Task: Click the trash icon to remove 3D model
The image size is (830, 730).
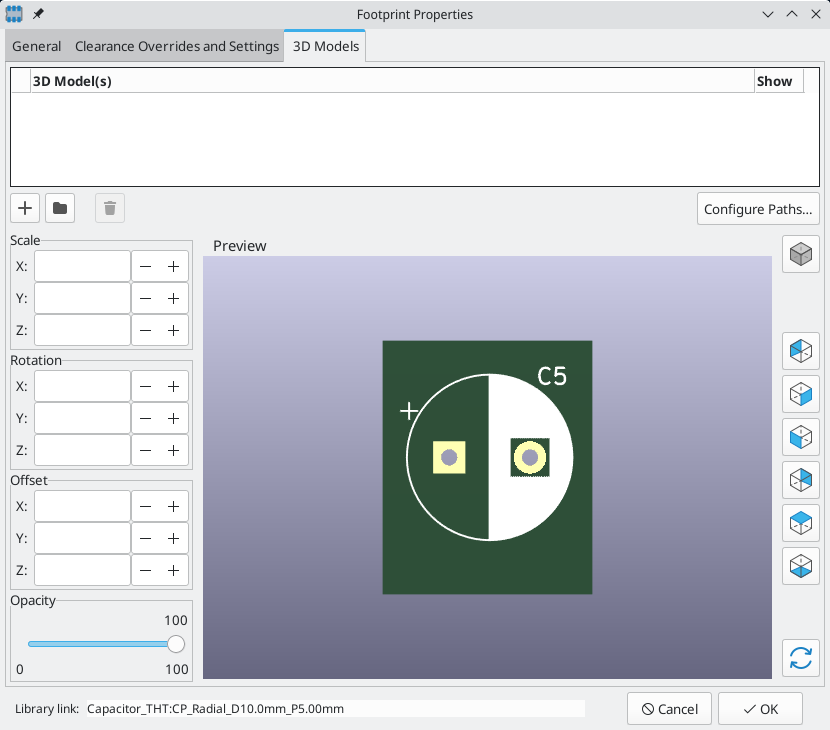Action: (110, 208)
